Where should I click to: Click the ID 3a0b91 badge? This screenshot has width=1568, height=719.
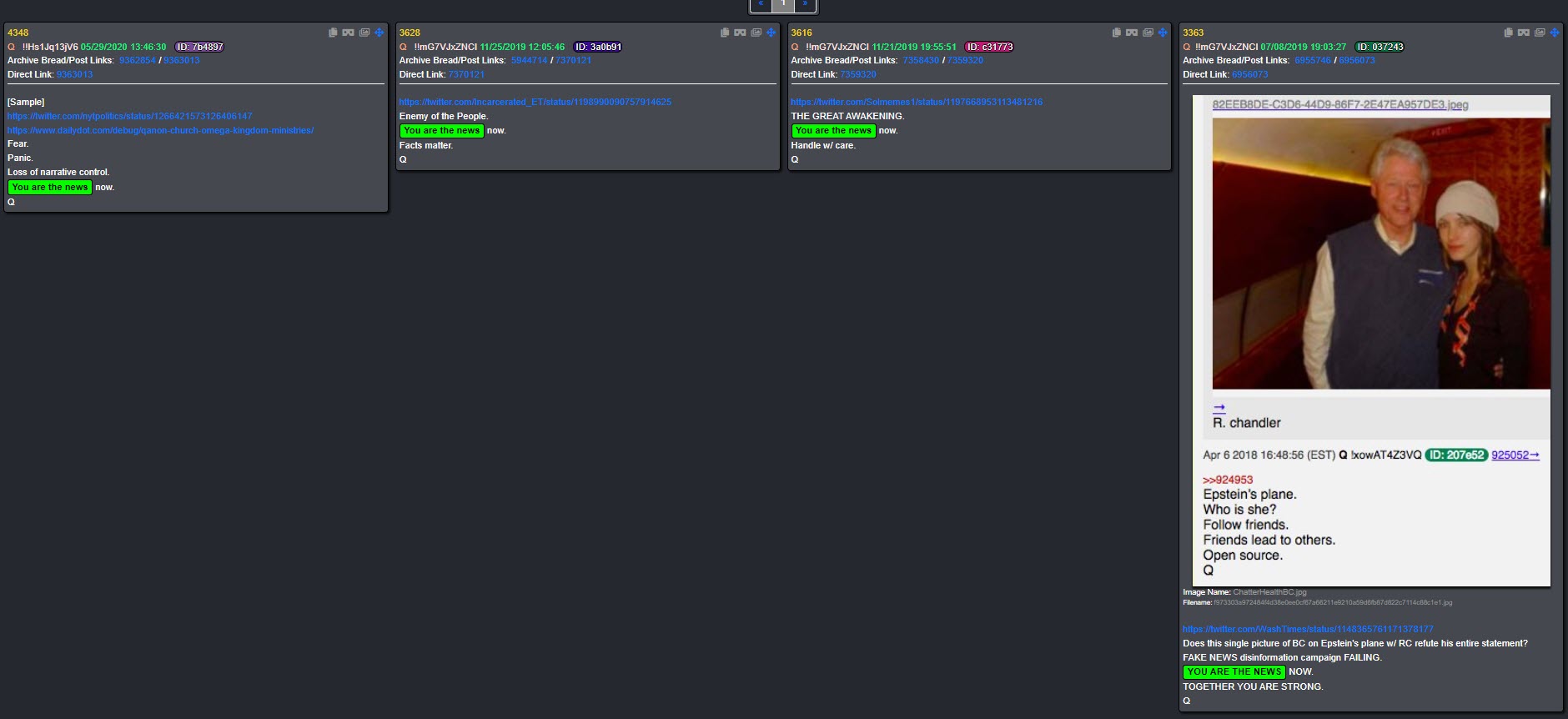click(598, 47)
